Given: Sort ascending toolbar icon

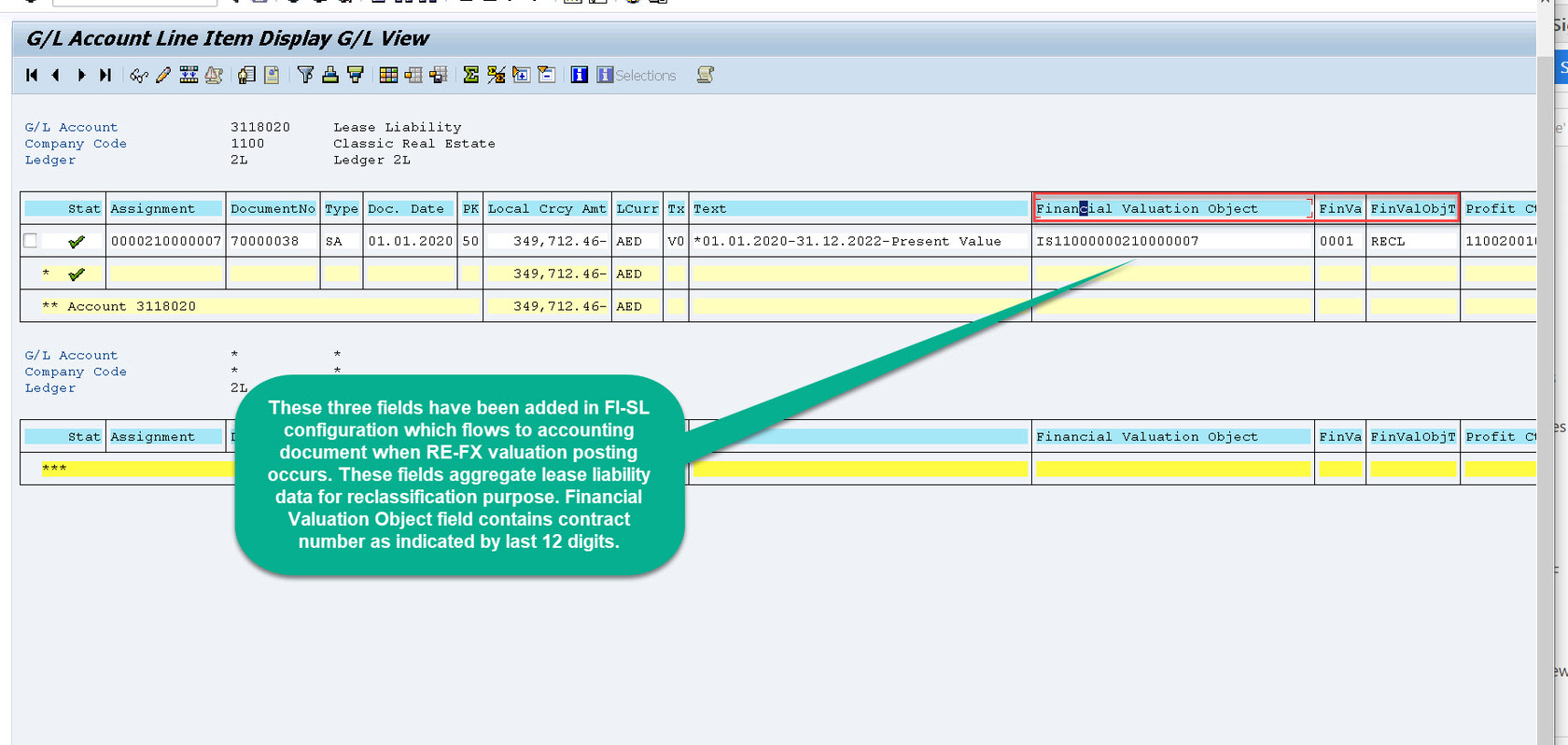Looking at the screenshot, I should click(x=330, y=76).
